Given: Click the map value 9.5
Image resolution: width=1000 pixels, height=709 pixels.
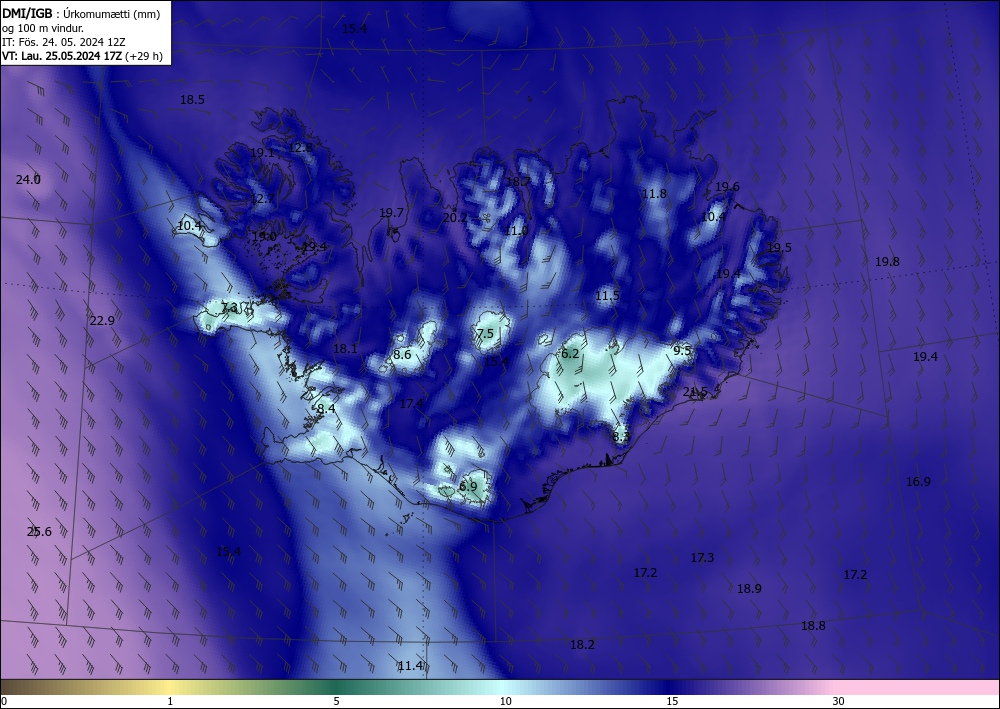Looking at the screenshot, I should click(682, 351).
